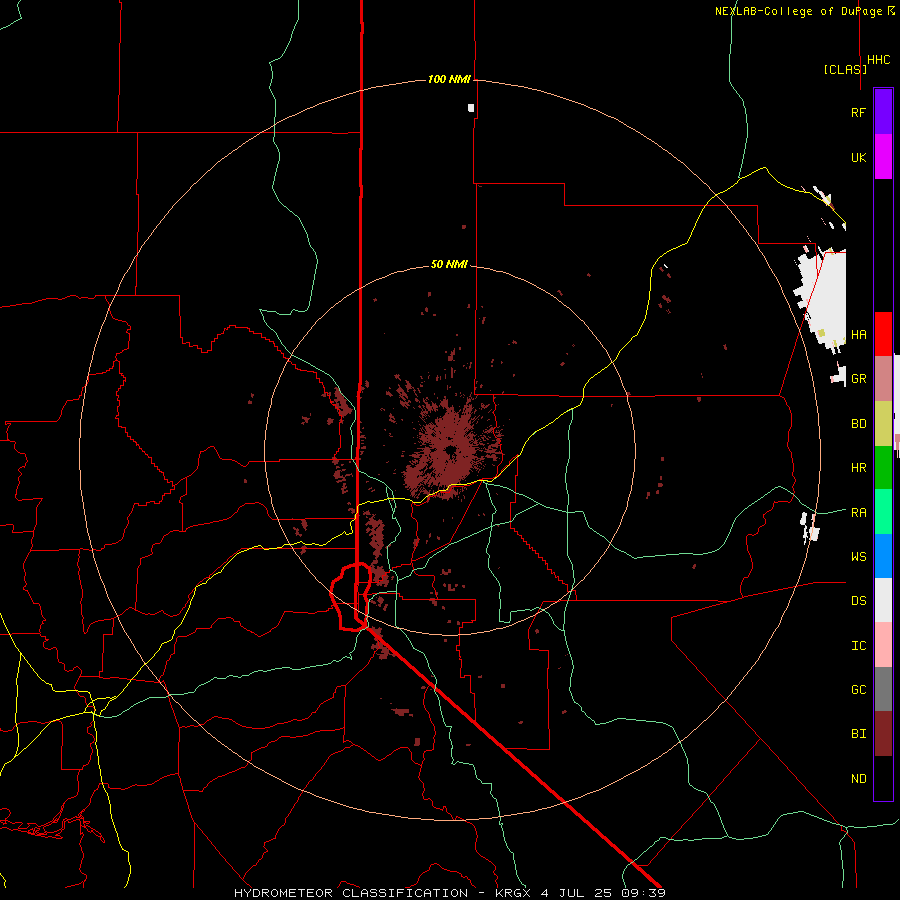Click the ND black legend swatch
Screen dimensions: 900x900
(x=883, y=778)
